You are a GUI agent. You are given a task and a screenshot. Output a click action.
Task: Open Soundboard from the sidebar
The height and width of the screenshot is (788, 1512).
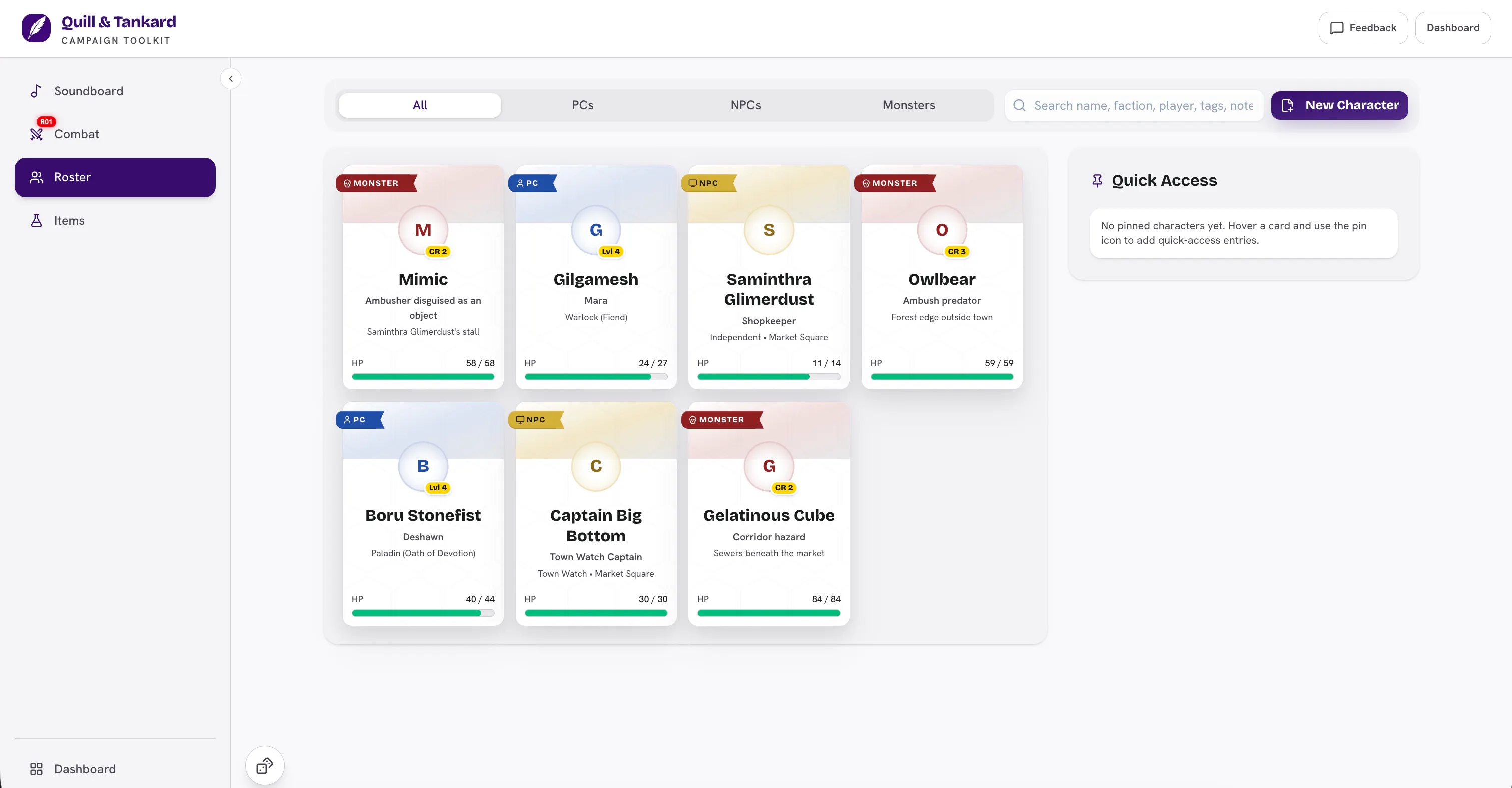[x=115, y=91]
